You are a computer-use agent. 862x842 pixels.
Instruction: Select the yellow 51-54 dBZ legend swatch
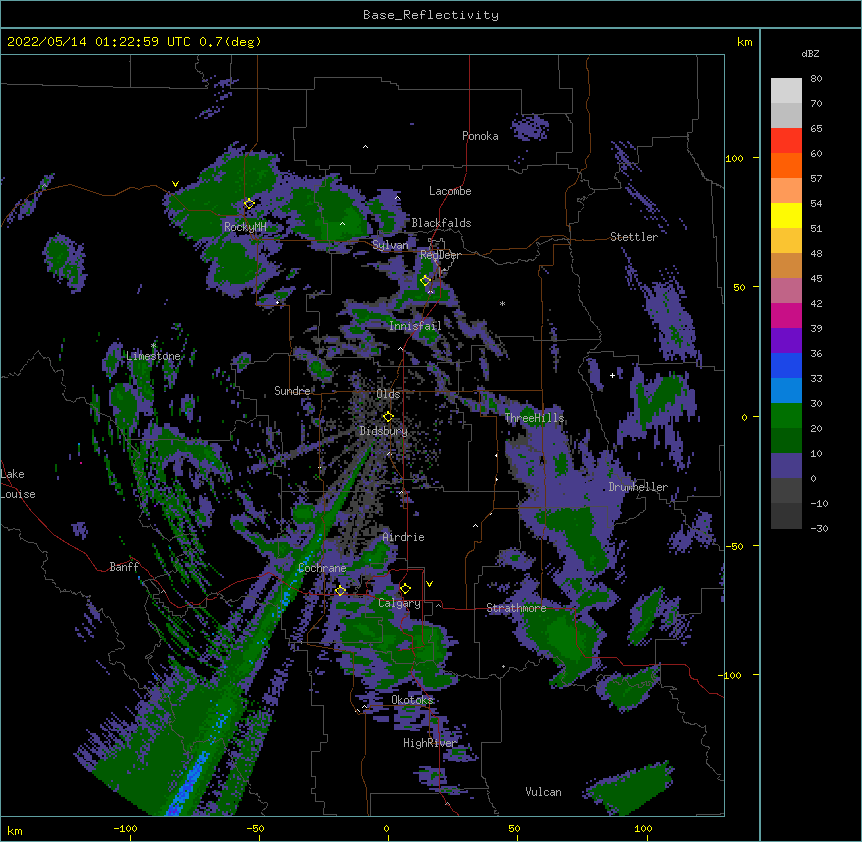pos(786,215)
